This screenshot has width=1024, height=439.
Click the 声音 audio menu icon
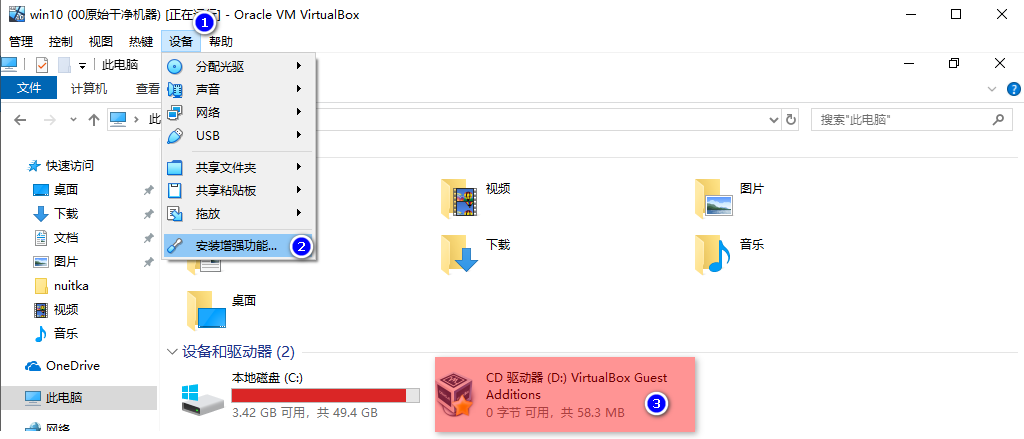pos(175,89)
